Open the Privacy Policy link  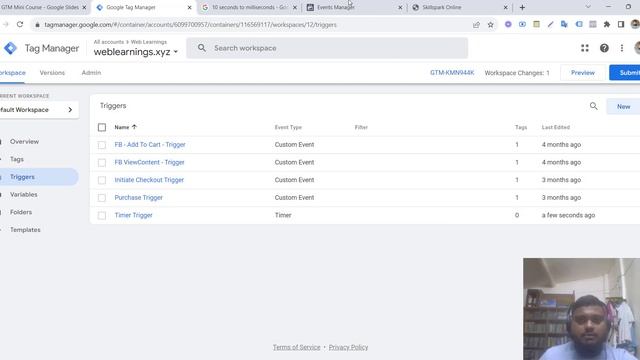click(348, 347)
